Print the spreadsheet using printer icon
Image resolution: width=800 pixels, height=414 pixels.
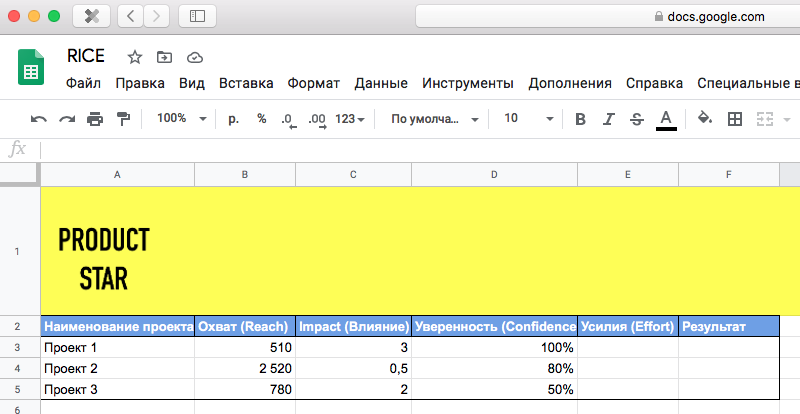pos(95,119)
